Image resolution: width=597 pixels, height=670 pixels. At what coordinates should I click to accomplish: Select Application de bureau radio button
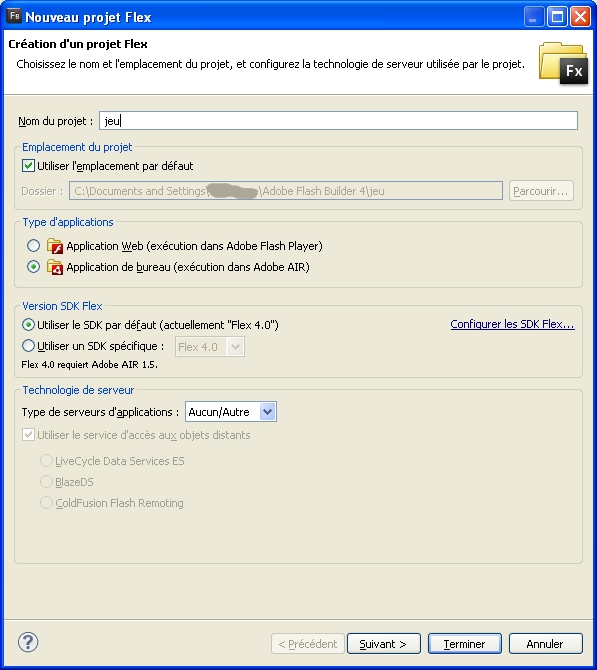(x=33, y=267)
